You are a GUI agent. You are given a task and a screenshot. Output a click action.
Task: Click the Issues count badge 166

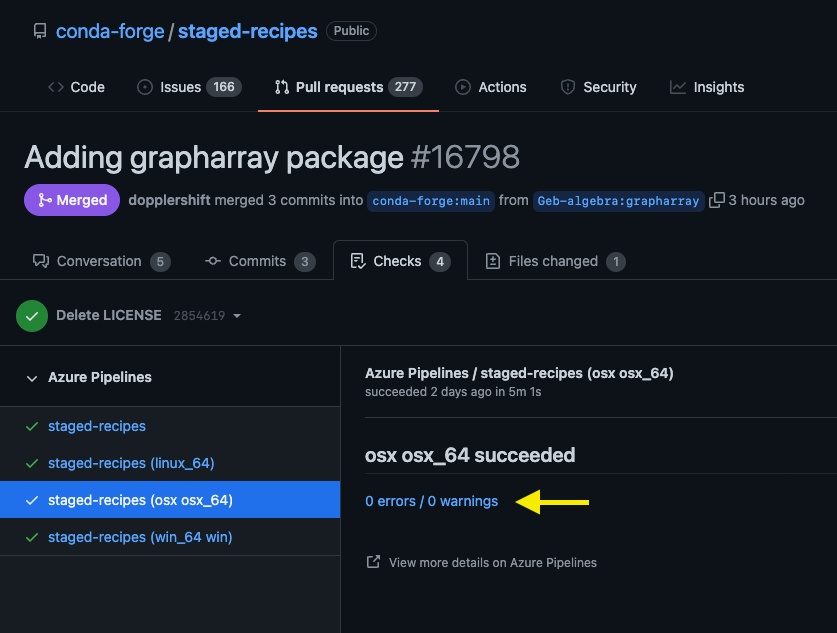224,87
